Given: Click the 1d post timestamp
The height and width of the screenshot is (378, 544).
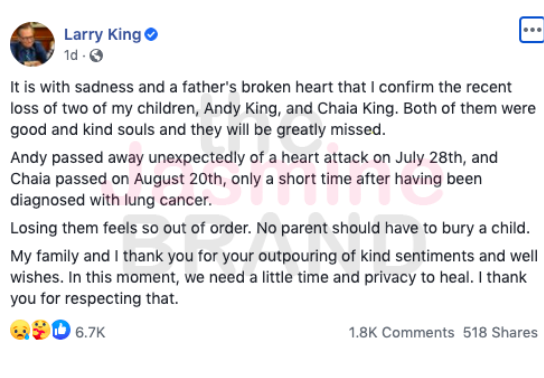Looking at the screenshot, I should (x=71, y=55).
